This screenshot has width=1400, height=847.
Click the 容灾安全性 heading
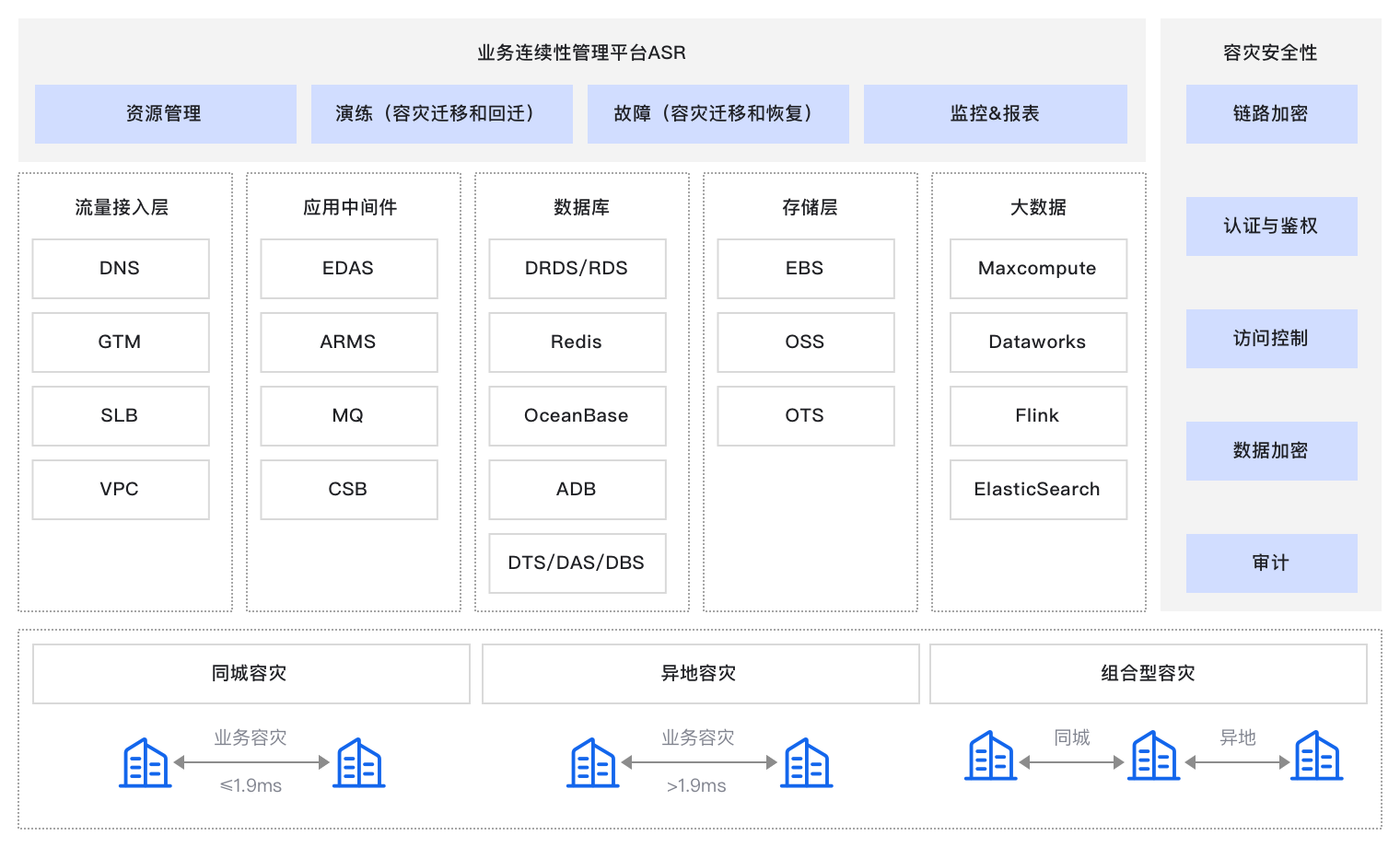pyautogui.click(x=1270, y=53)
